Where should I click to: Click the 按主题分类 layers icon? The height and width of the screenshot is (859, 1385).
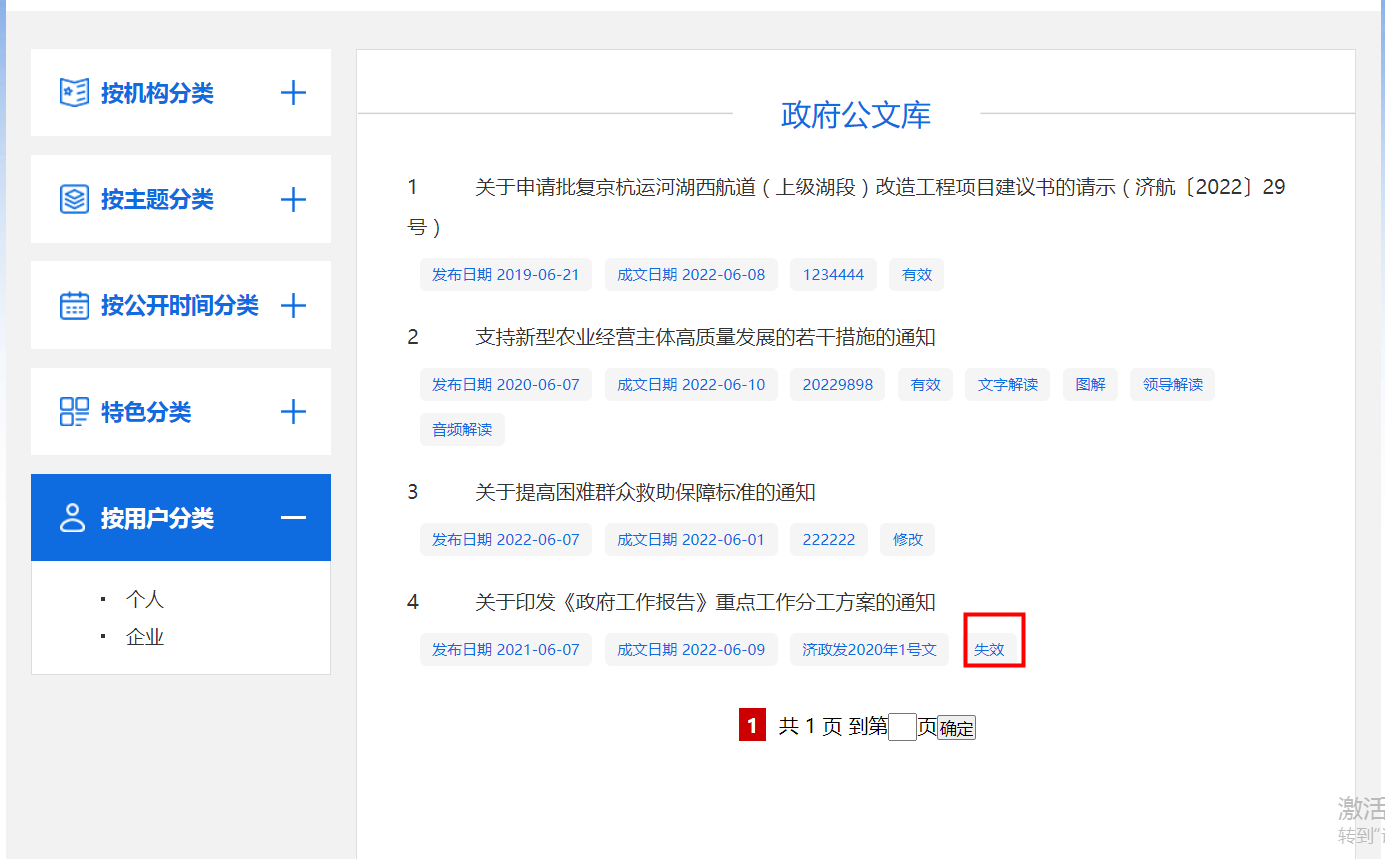pyautogui.click(x=74, y=199)
